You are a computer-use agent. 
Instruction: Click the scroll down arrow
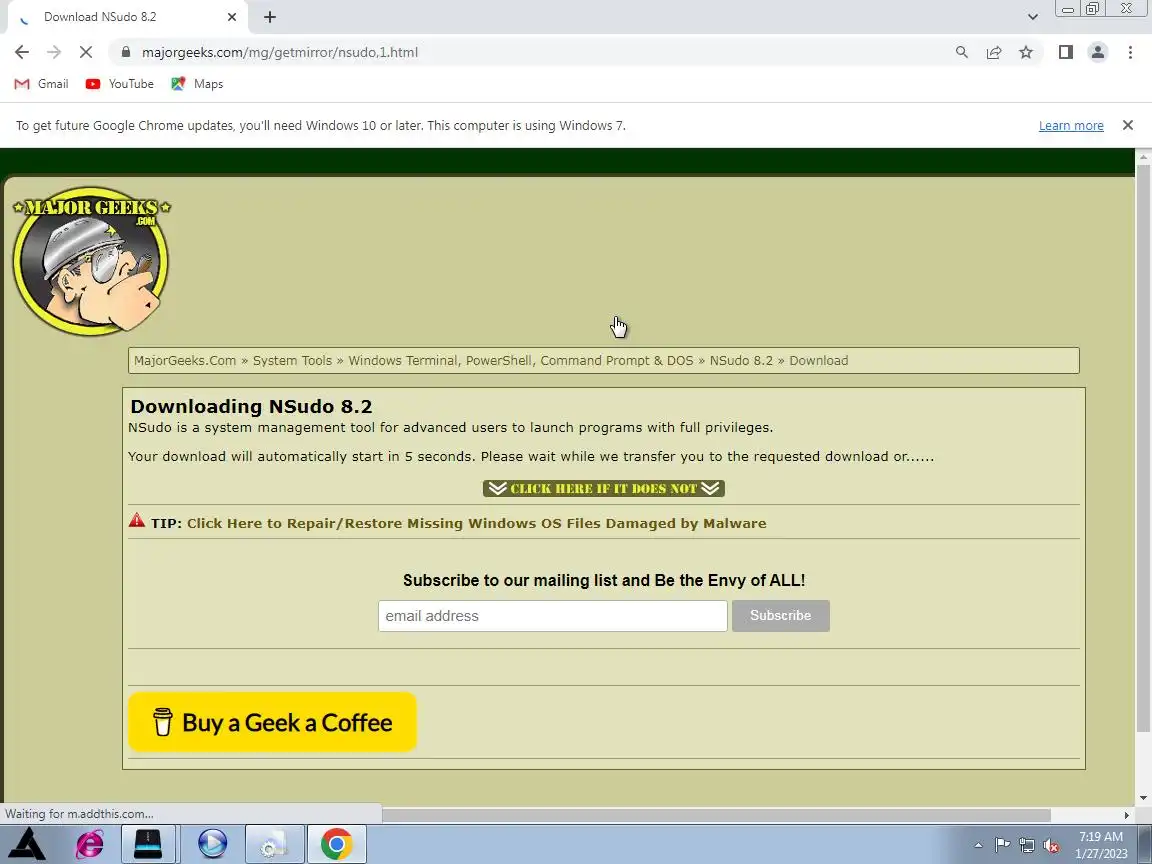1143,798
